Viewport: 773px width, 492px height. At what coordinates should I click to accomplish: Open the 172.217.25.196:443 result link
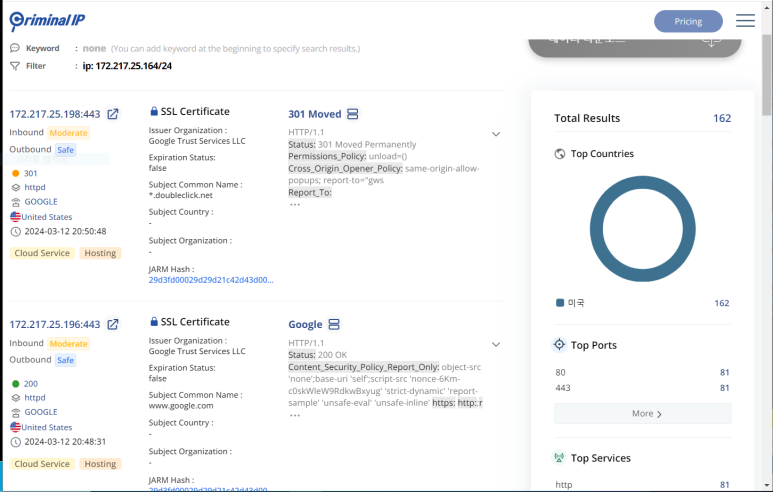(x=55, y=324)
